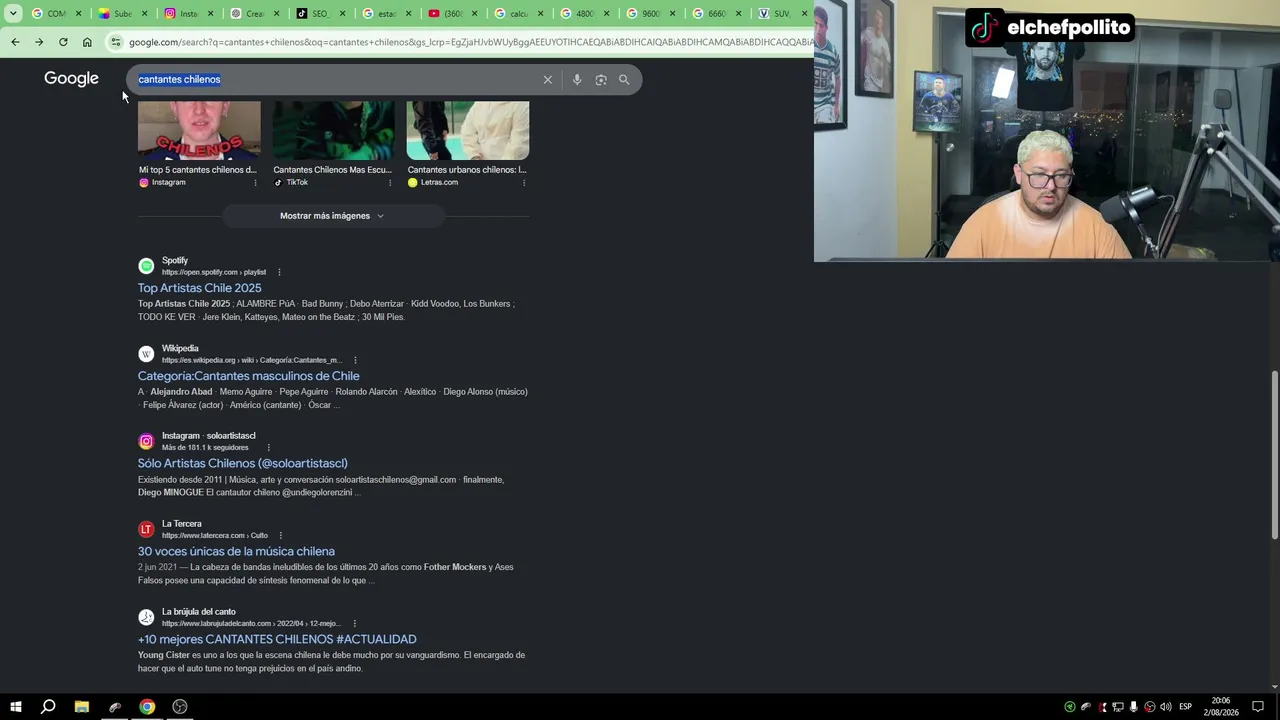Submit search with magnifier icon

click(x=624, y=80)
